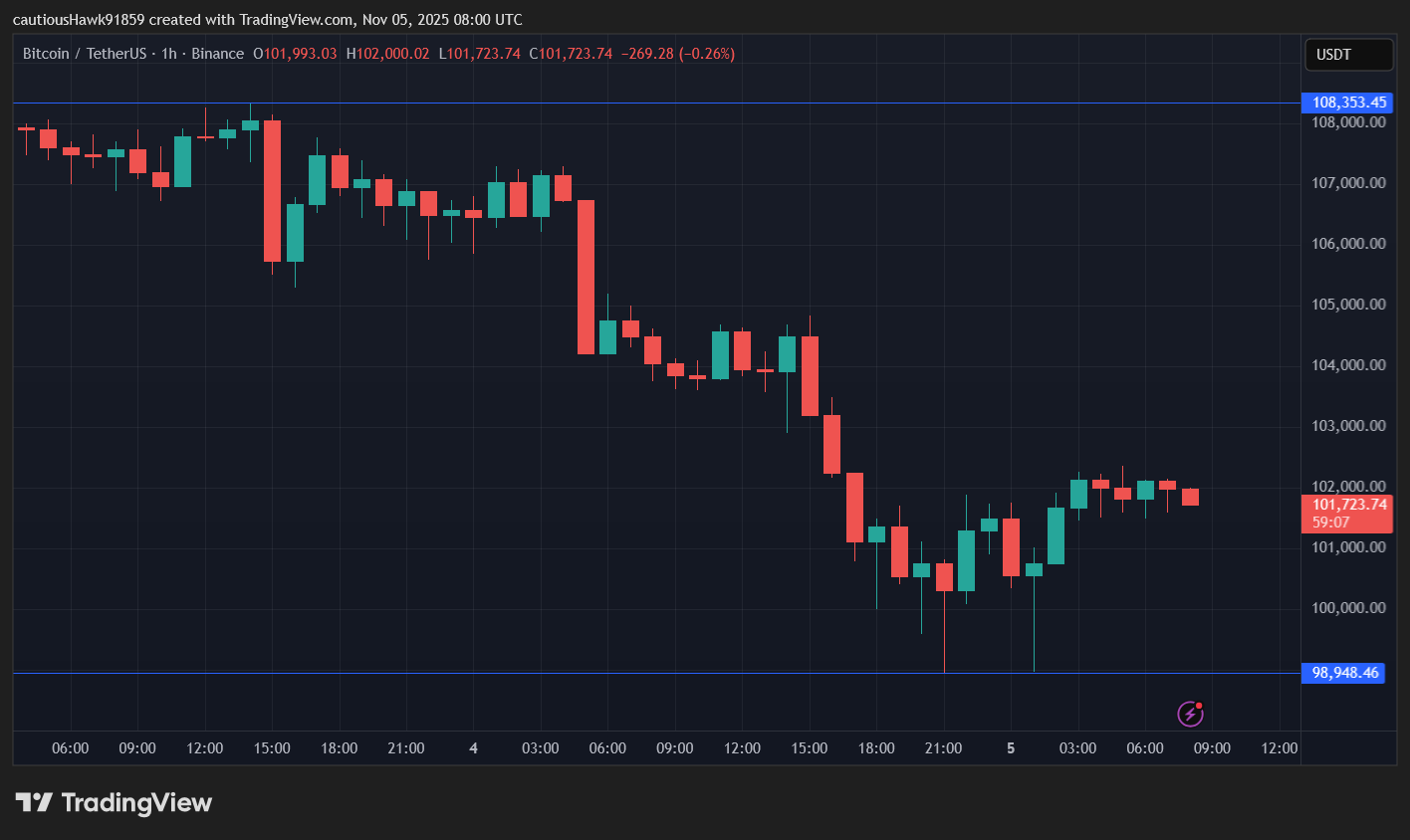Click the change percentage −0.26%
This screenshot has width=1410, height=840.
706,54
